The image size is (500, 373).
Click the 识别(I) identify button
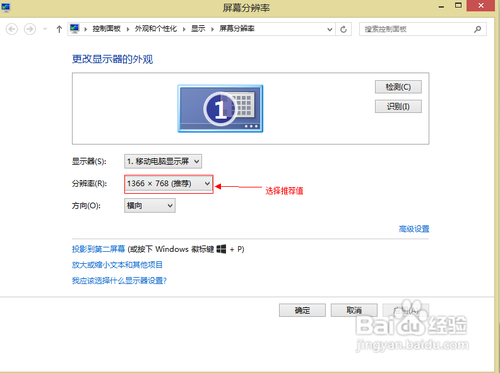click(x=398, y=106)
